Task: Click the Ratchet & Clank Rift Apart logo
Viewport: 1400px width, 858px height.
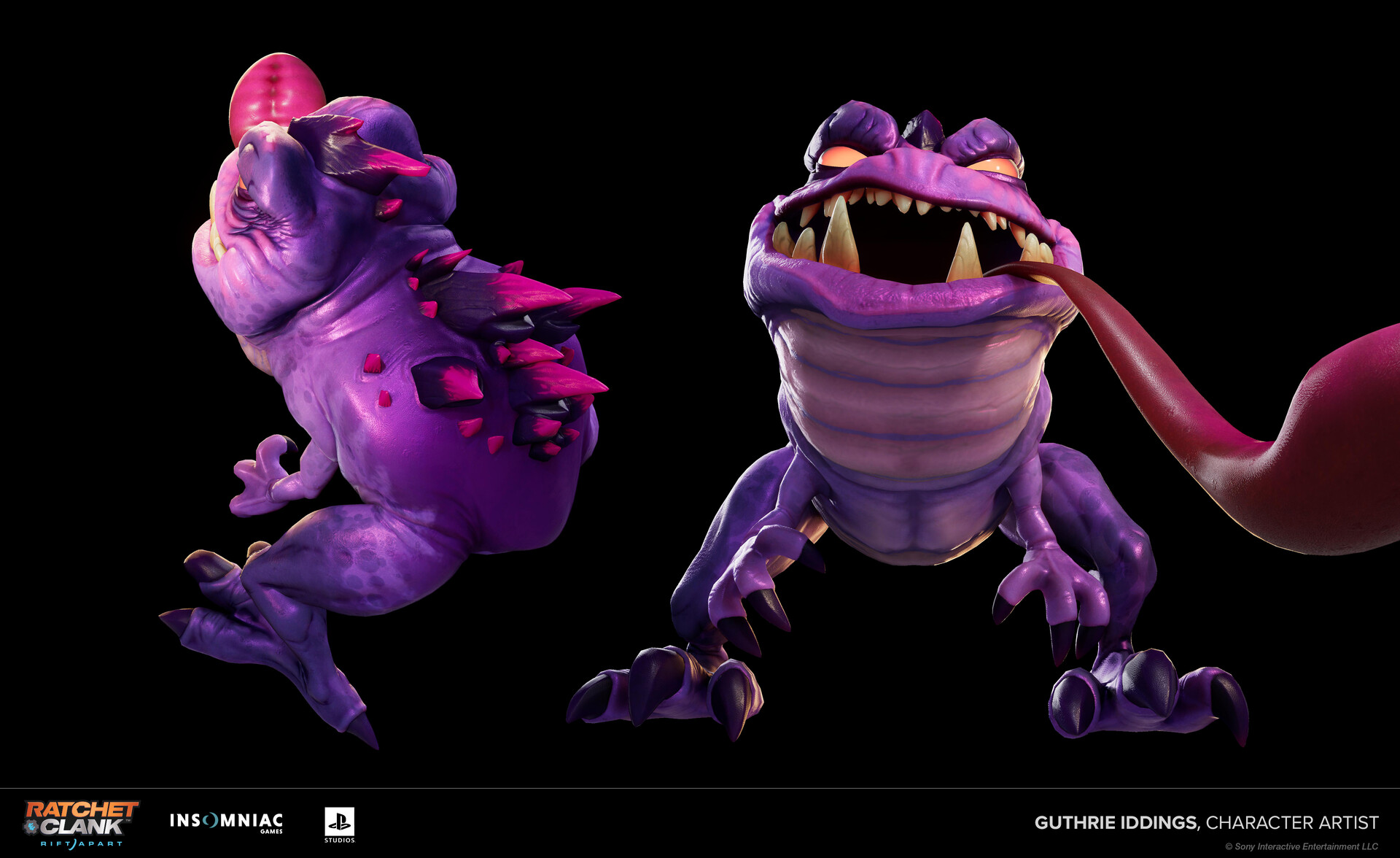Action: [x=81, y=824]
